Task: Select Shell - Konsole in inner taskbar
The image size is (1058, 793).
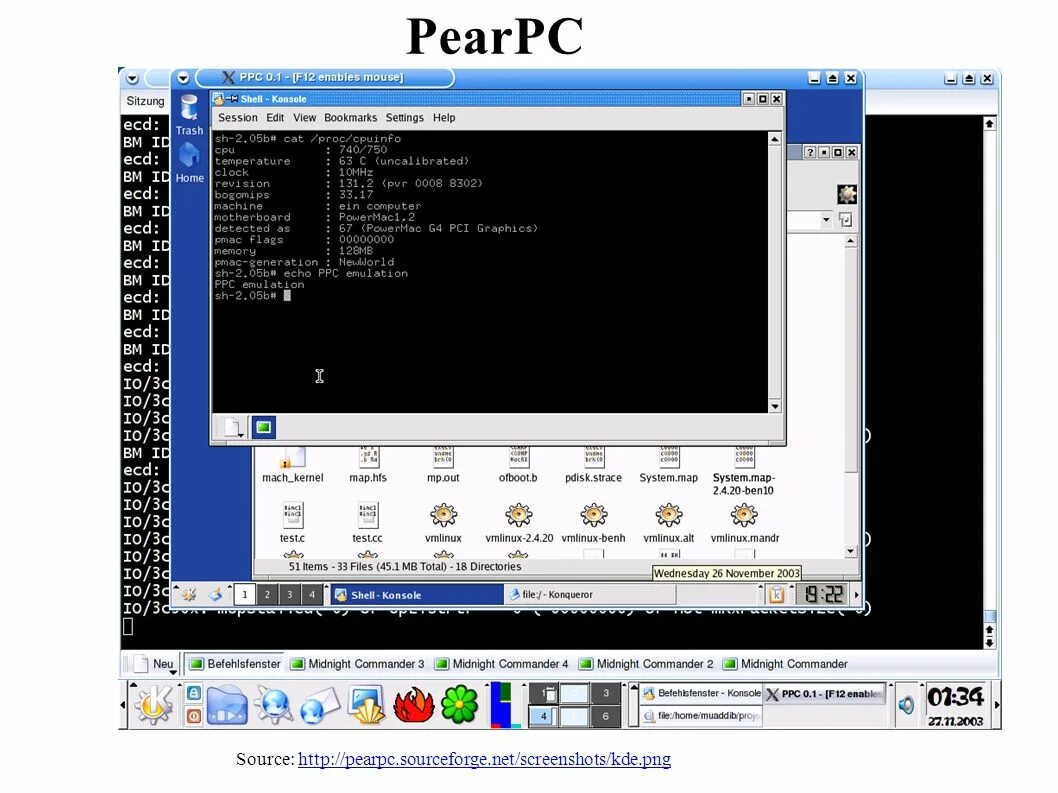Action: [416, 595]
